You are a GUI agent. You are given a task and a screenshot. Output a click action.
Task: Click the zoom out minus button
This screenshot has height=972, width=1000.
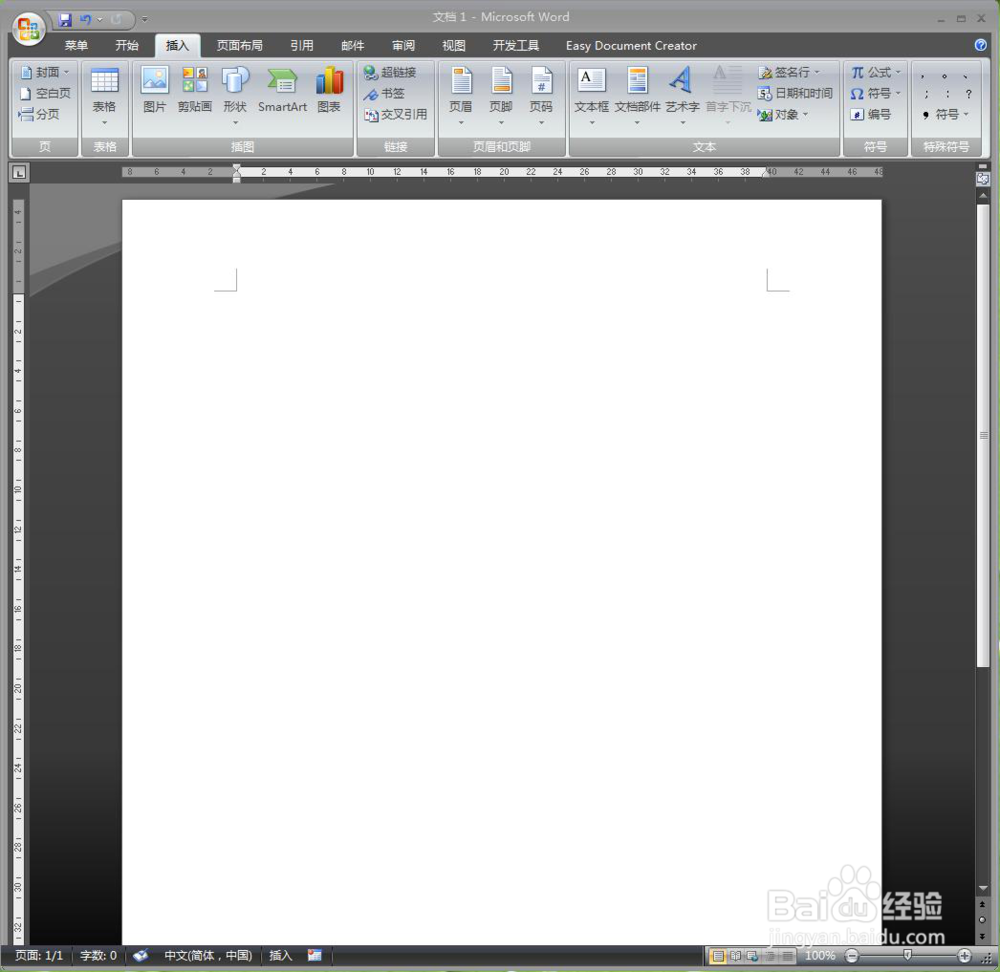click(x=851, y=955)
